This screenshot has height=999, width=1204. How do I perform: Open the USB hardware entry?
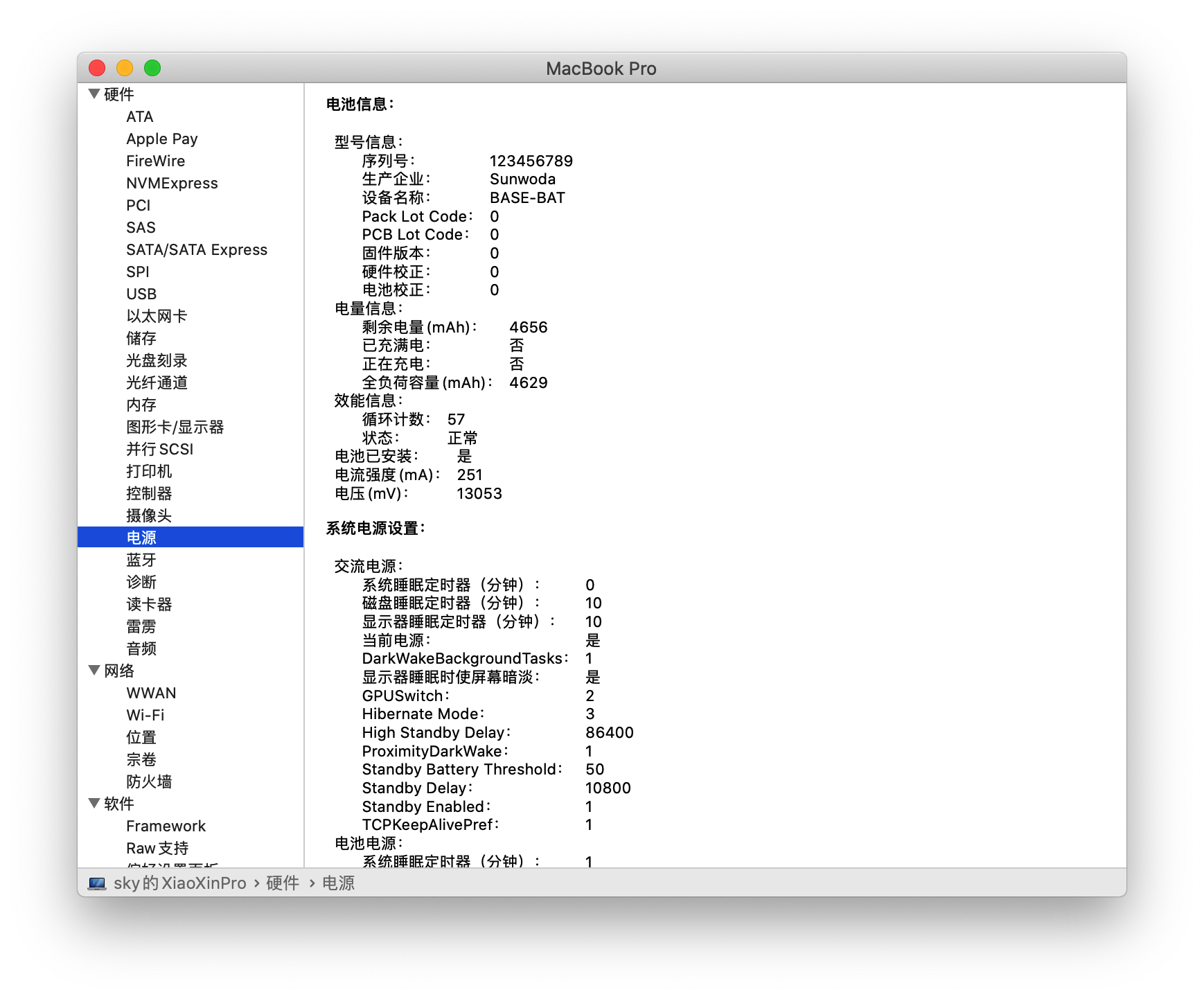coord(141,294)
